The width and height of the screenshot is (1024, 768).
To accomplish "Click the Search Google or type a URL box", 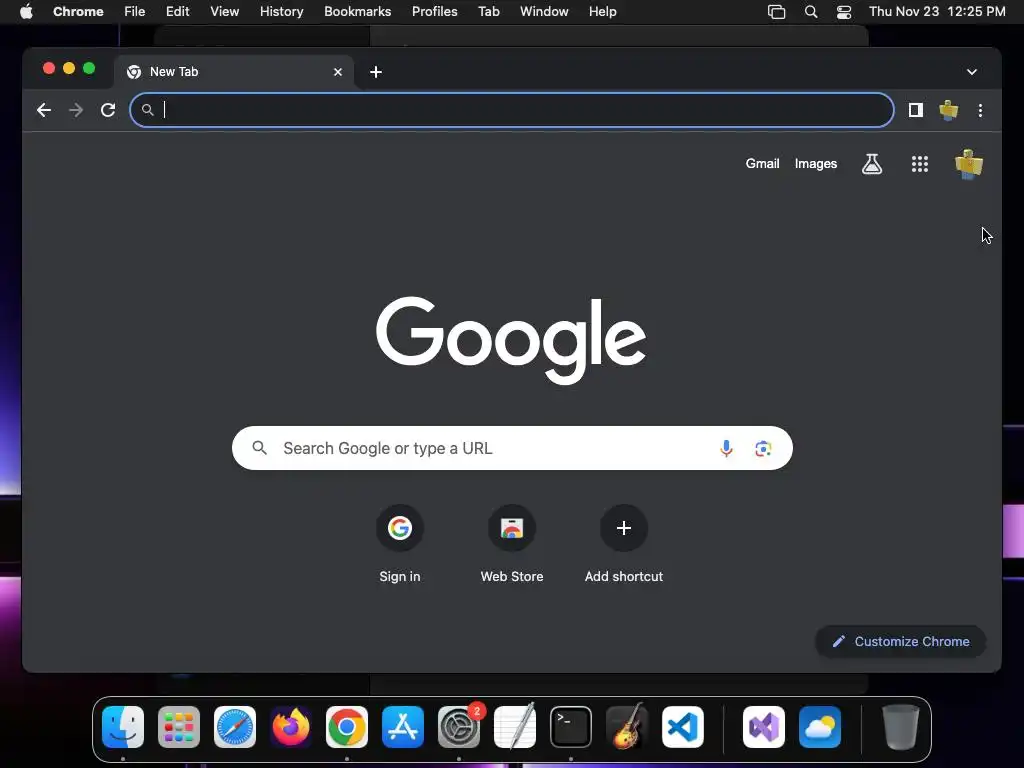I will (x=512, y=448).
